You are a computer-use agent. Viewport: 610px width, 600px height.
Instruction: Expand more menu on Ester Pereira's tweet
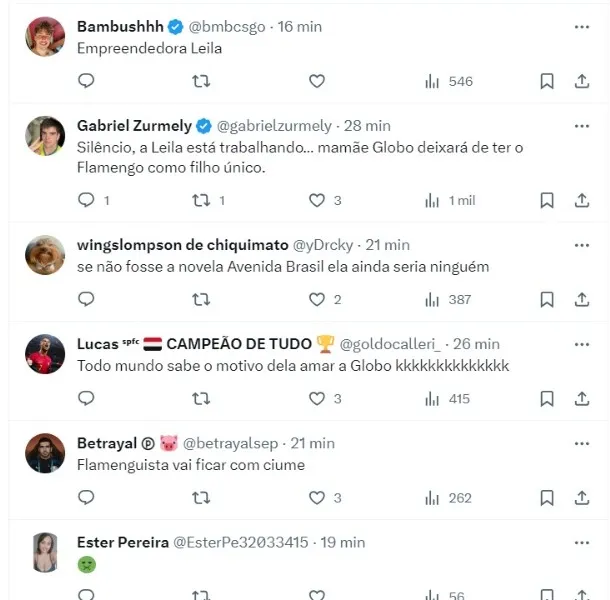[x=581, y=542]
